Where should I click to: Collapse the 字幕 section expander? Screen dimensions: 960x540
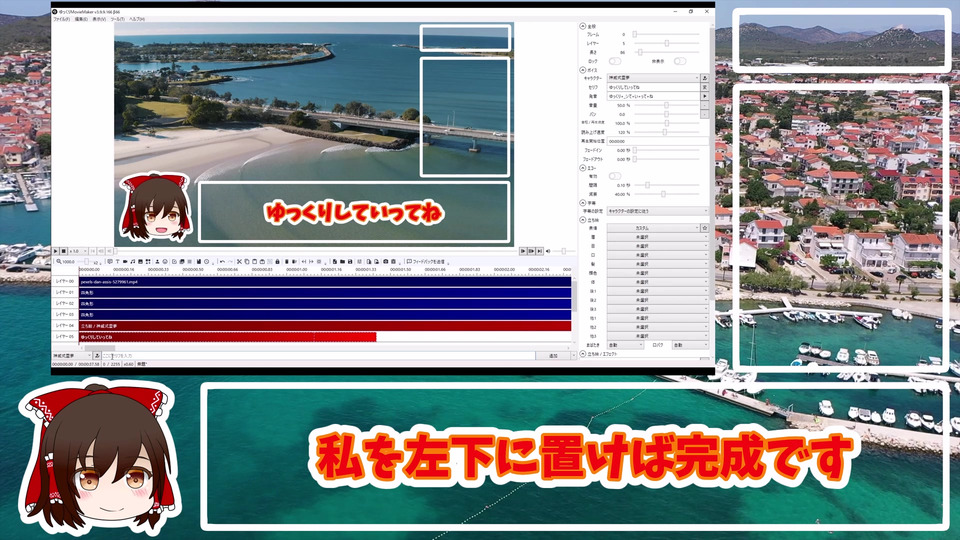(x=583, y=203)
